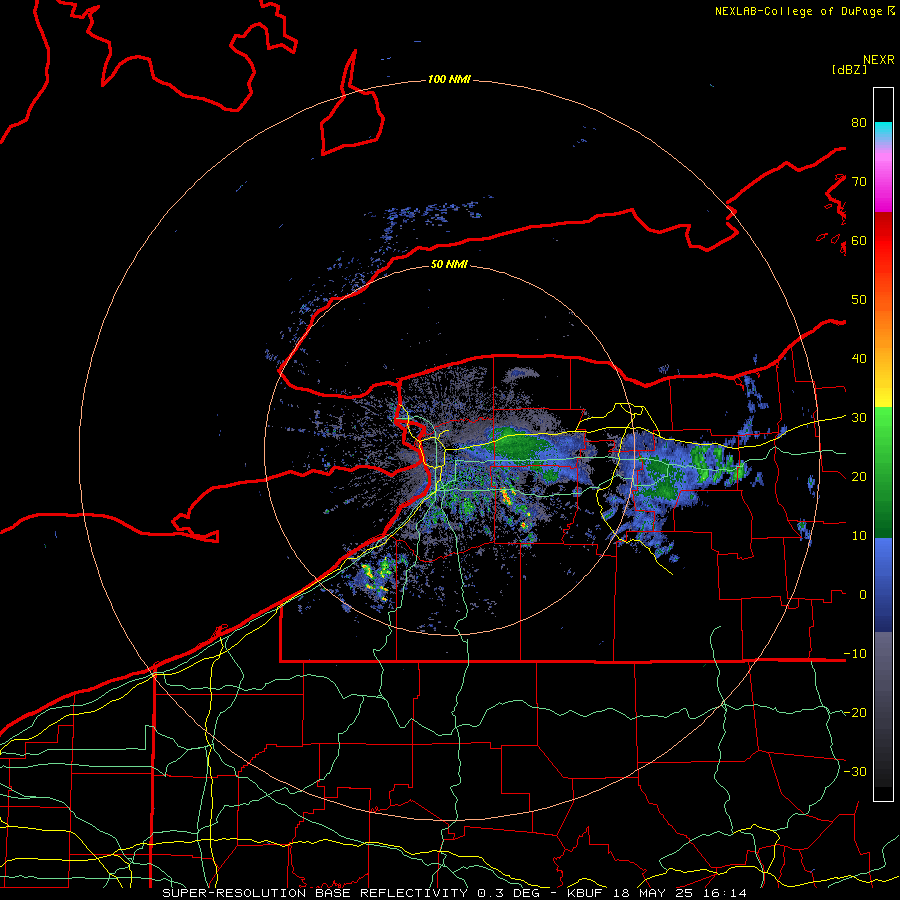Click the 10 value on the dBZ scale
Image resolution: width=900 pixels, height=900 pixels.
[x=859, y=536]
